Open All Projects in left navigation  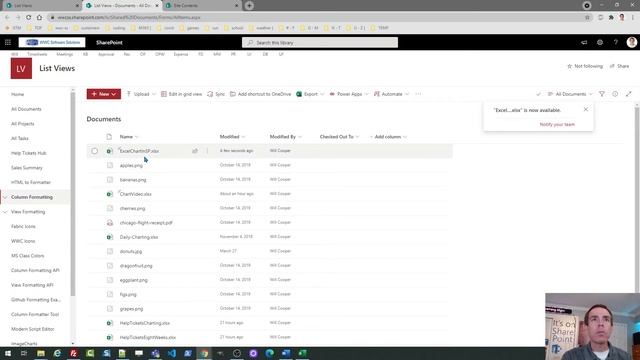(22, 124)
